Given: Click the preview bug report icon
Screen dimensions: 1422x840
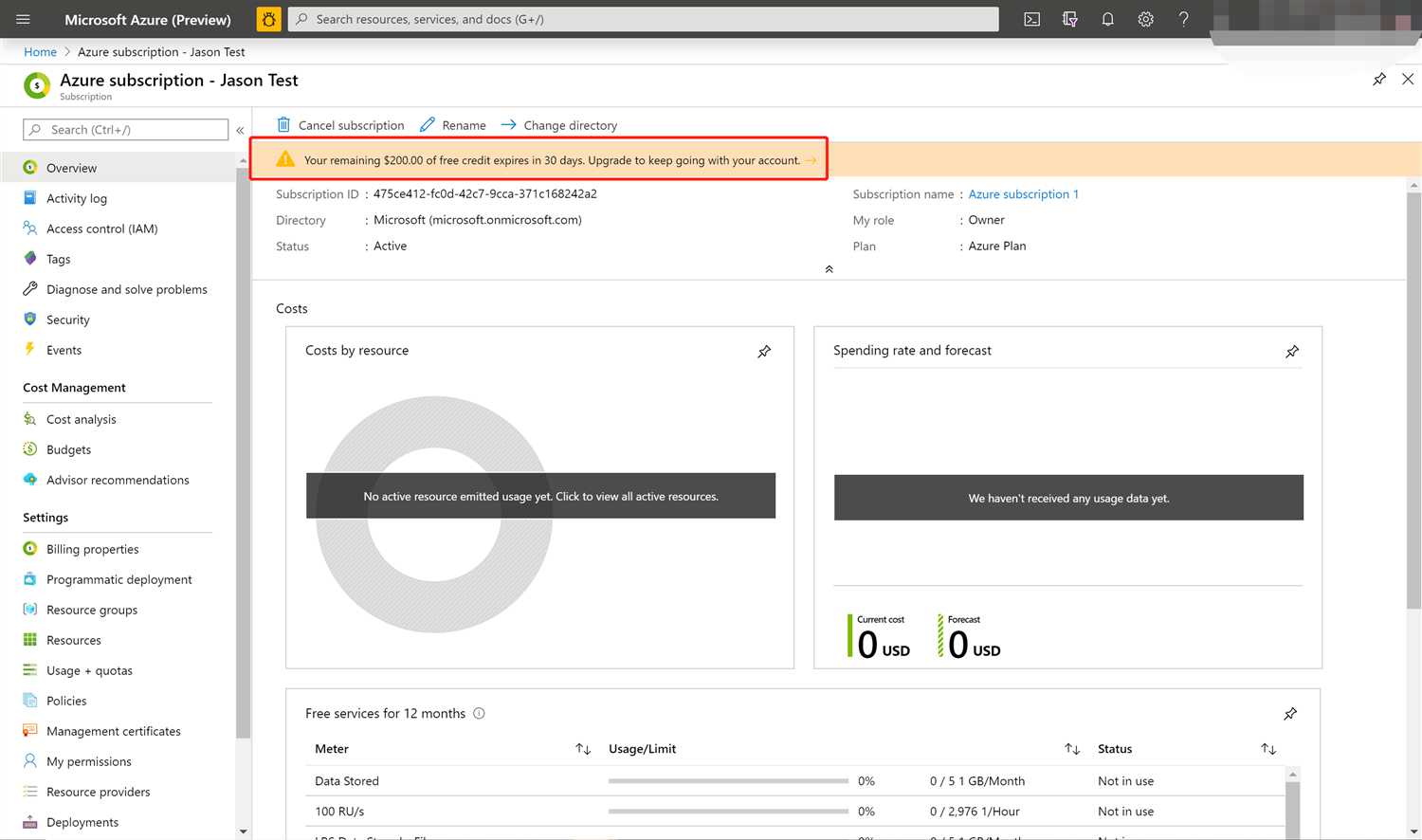Looking at the screenshot, I should click(x=269, y=19).
